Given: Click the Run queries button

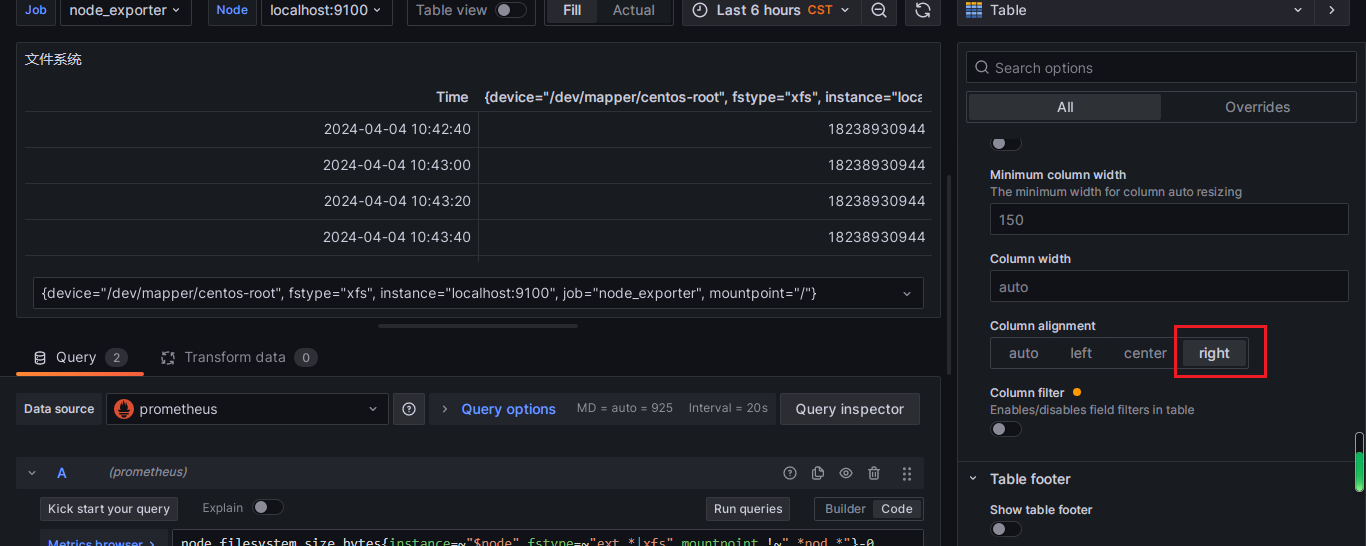Looking at the screenshot, I should click(747, 509).
